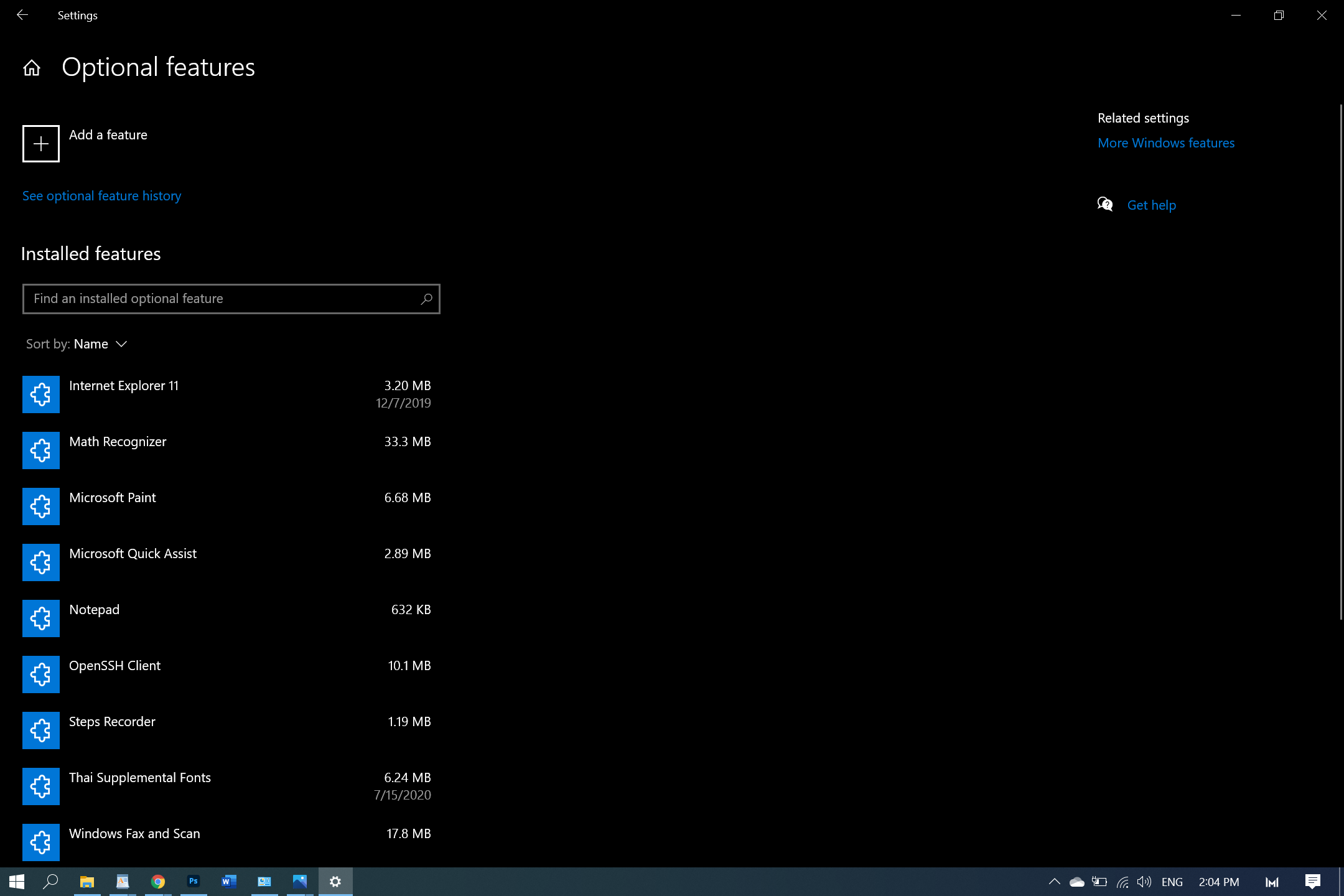Open the Windows Start menu
This screenshot has width=1344, height=896.
pos(17,882)
